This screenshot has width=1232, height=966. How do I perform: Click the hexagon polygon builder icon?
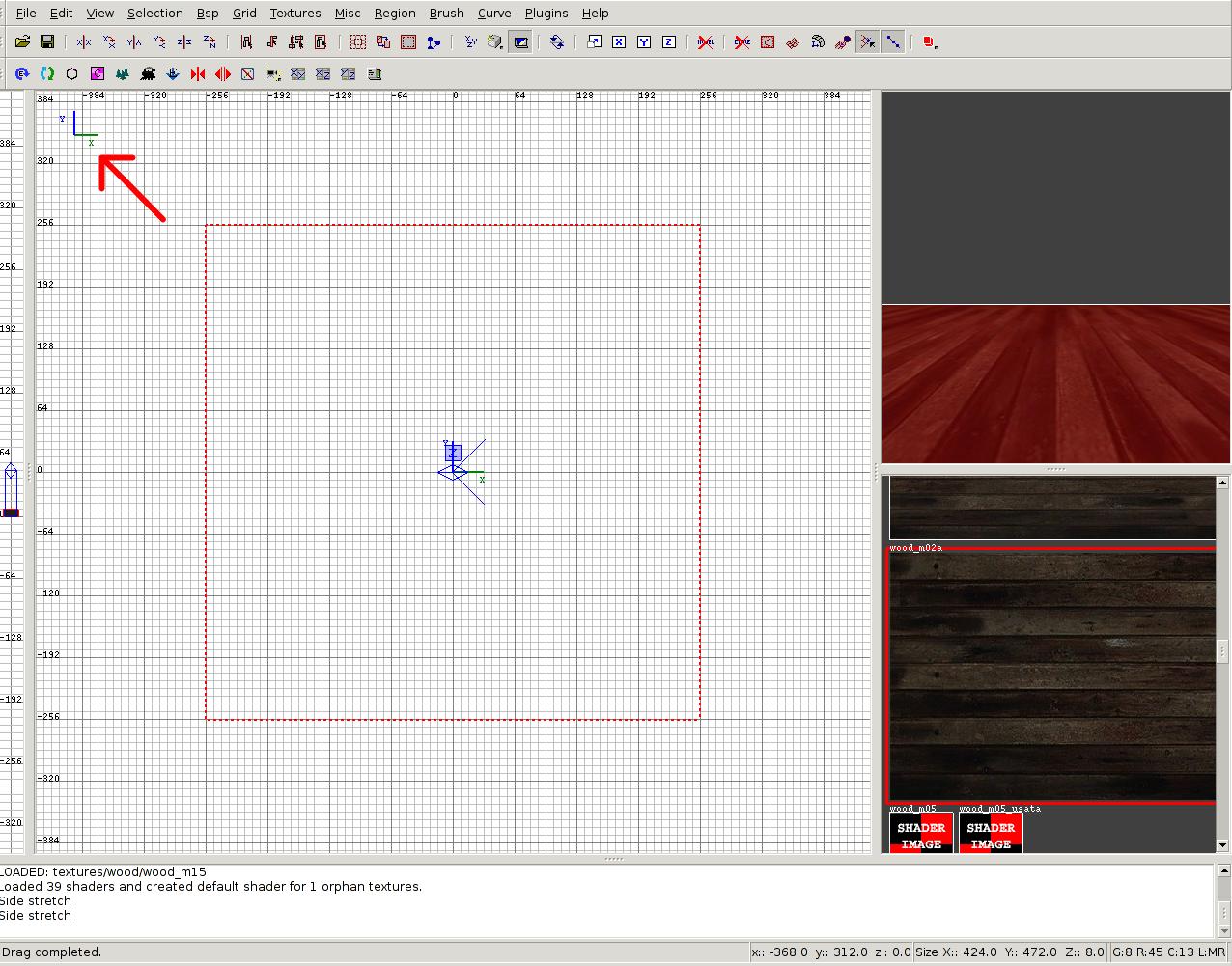72,73
